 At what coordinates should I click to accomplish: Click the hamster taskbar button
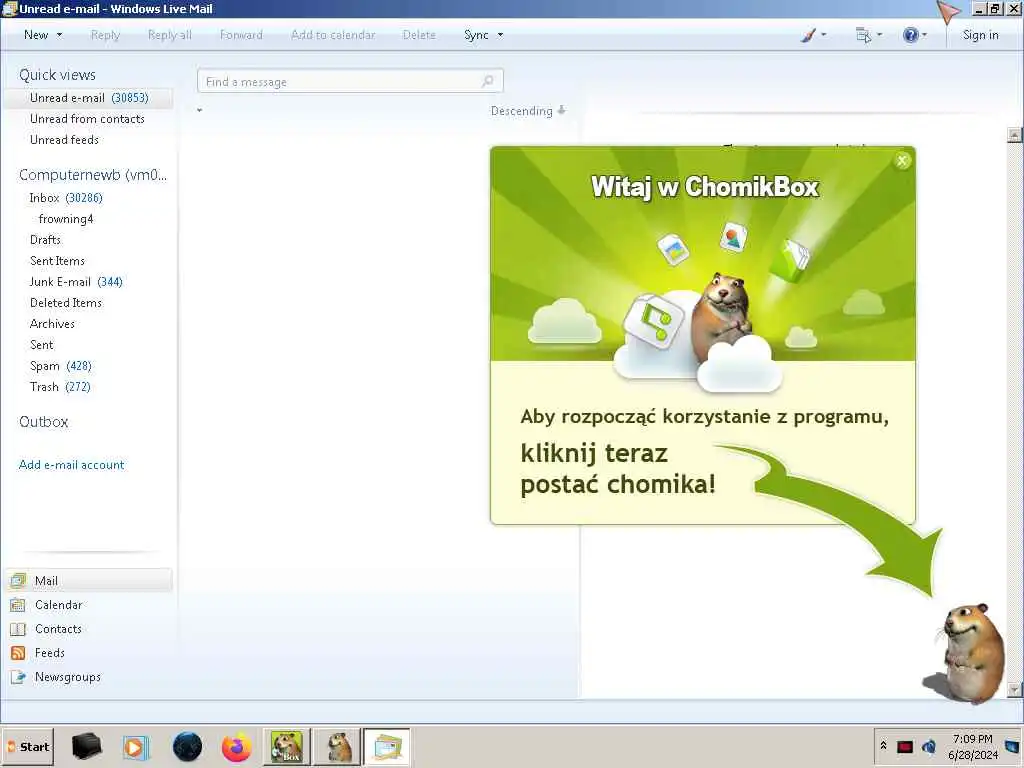(x=337, y=747)
